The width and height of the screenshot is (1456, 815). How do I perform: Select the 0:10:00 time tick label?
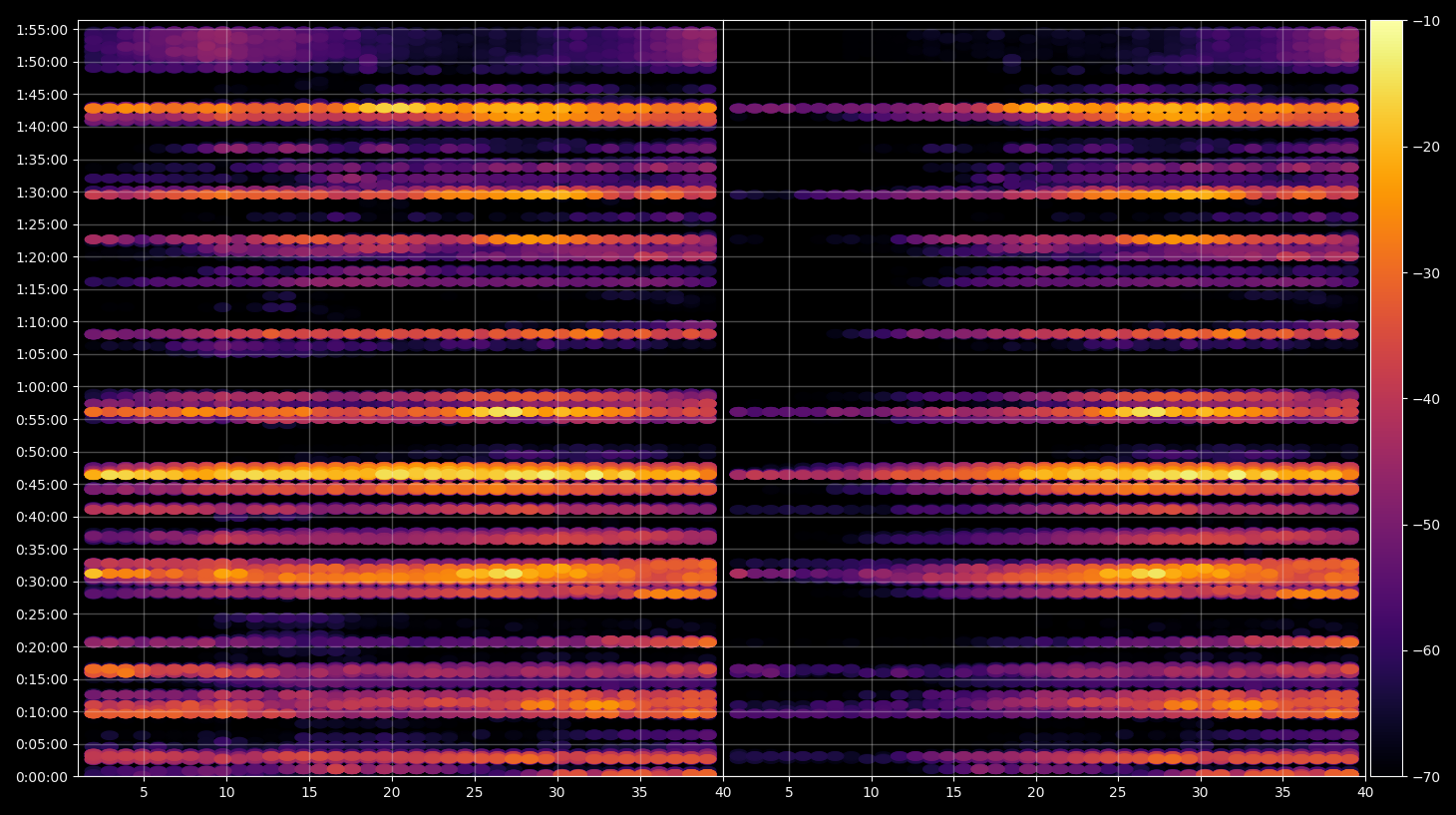(x=42, y=712)
